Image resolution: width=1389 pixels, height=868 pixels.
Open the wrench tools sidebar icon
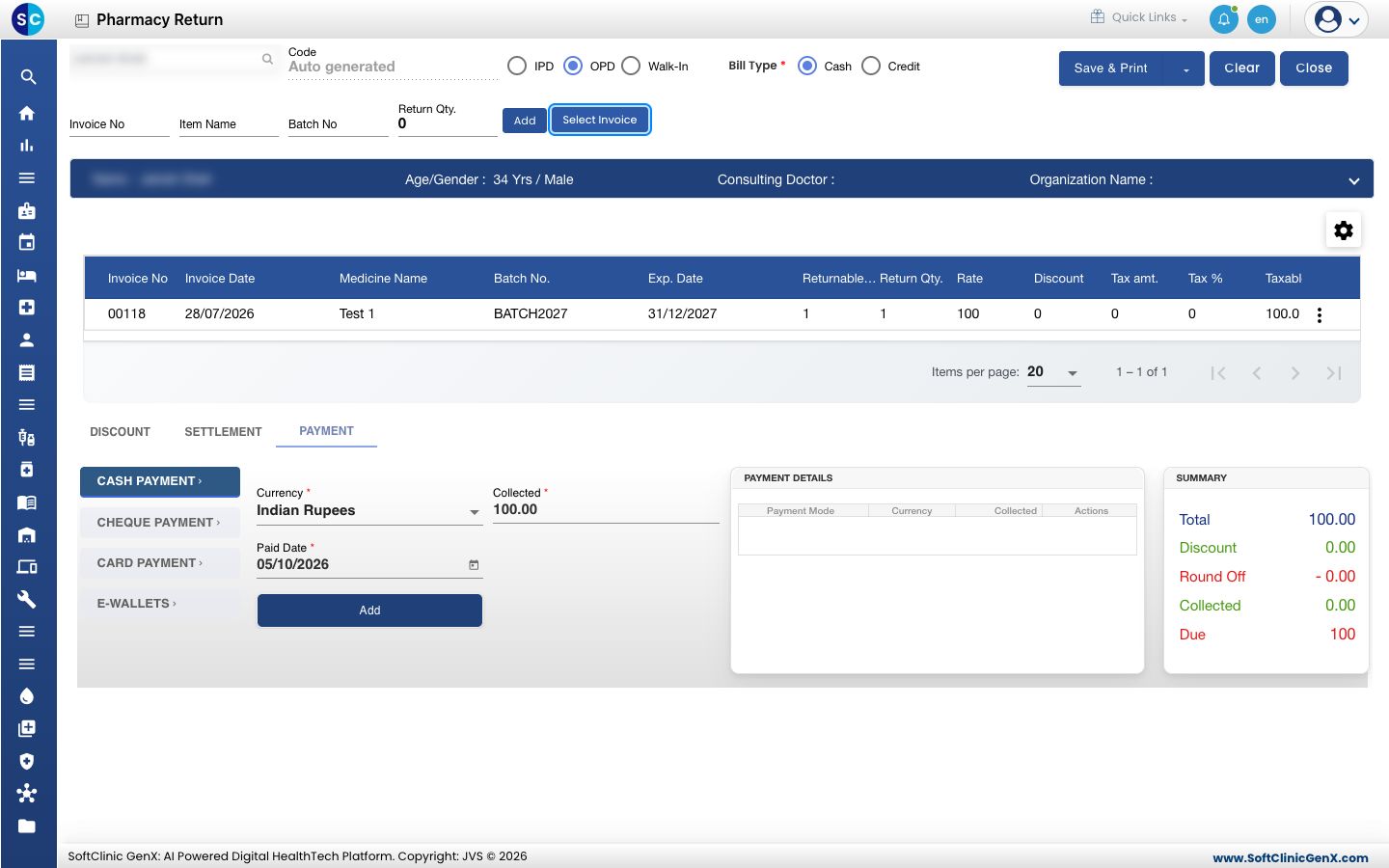click(27, 599)
